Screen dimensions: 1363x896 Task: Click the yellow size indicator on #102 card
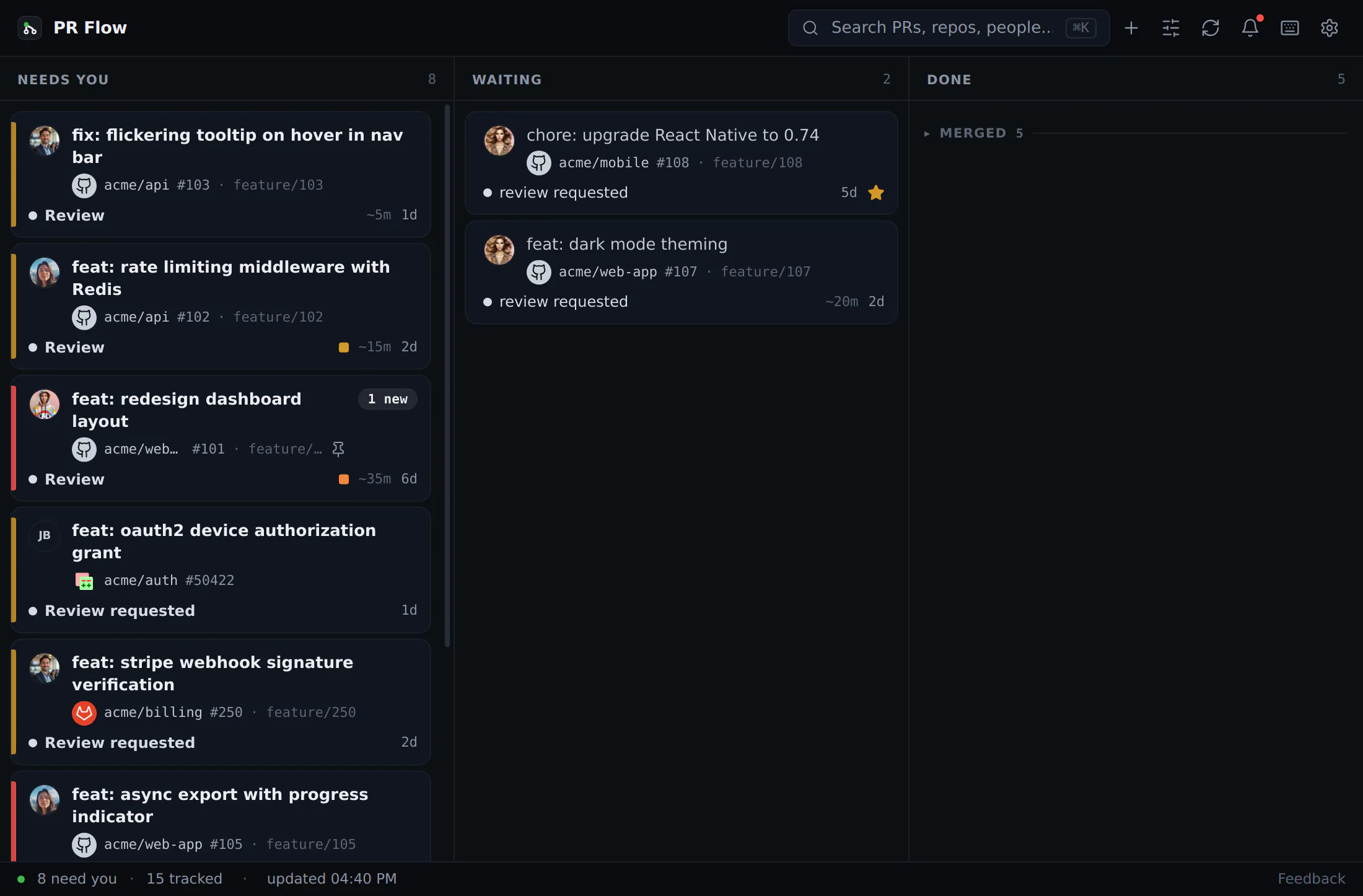pyautogui.click(x=344, y=348)
